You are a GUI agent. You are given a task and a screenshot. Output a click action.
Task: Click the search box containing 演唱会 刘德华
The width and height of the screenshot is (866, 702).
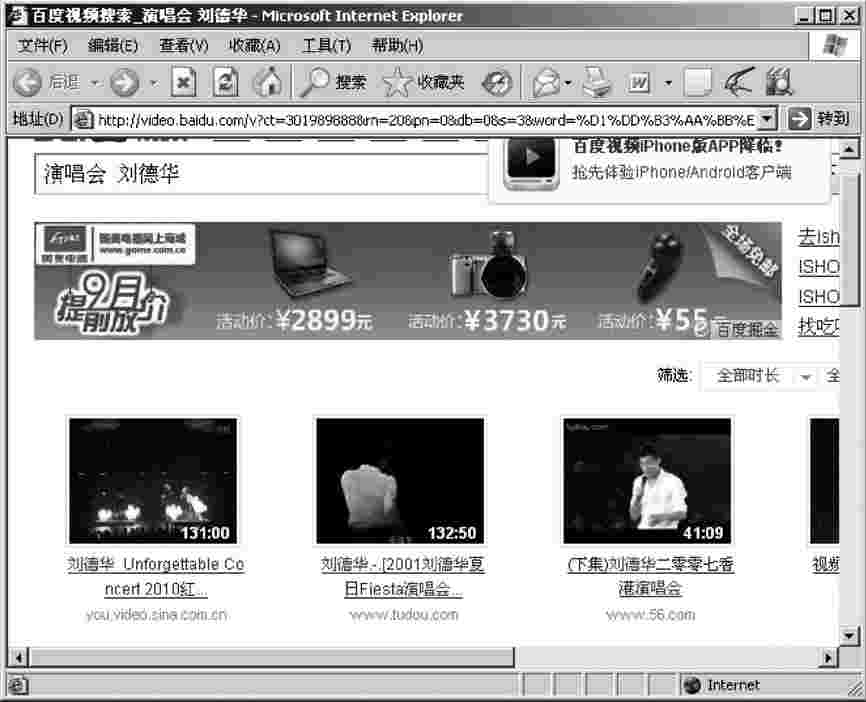pyautogui.click(x=261, y=174)
